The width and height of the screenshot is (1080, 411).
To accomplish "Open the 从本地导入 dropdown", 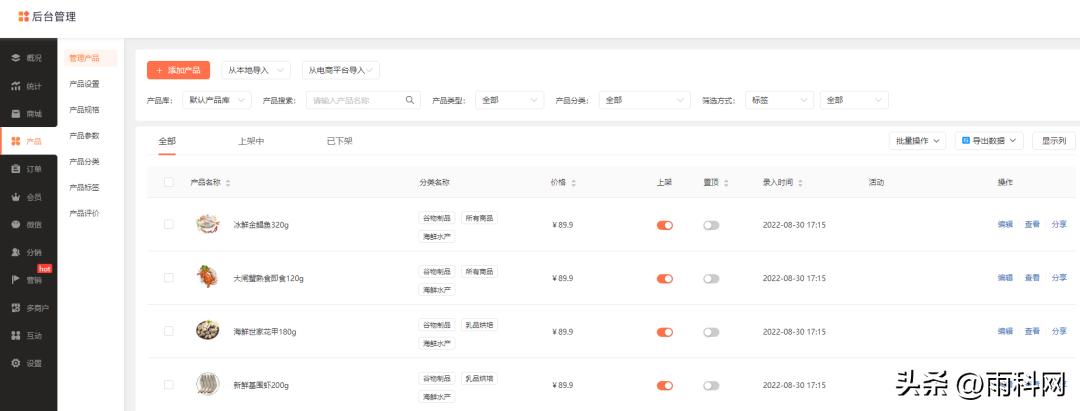I will pyautogui.click(x=255, y=70).
